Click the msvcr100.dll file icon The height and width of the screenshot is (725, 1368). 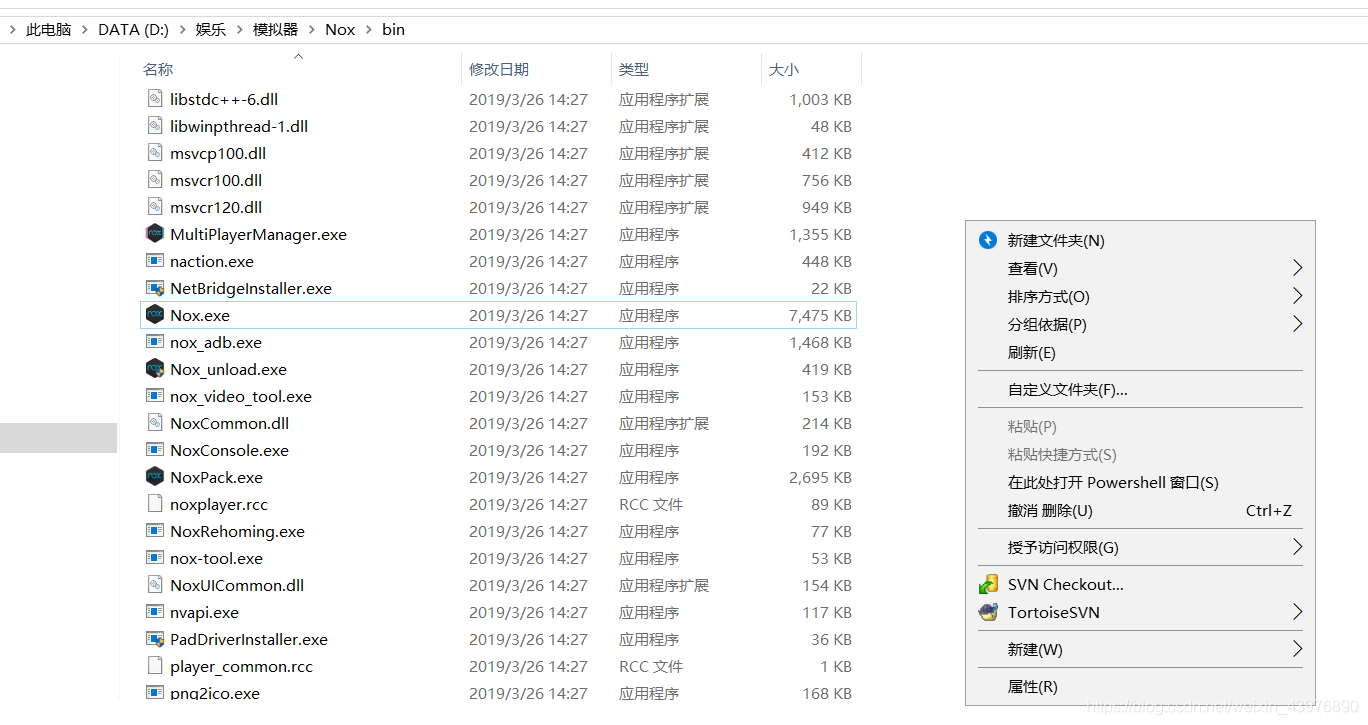[x=155, y=180]
